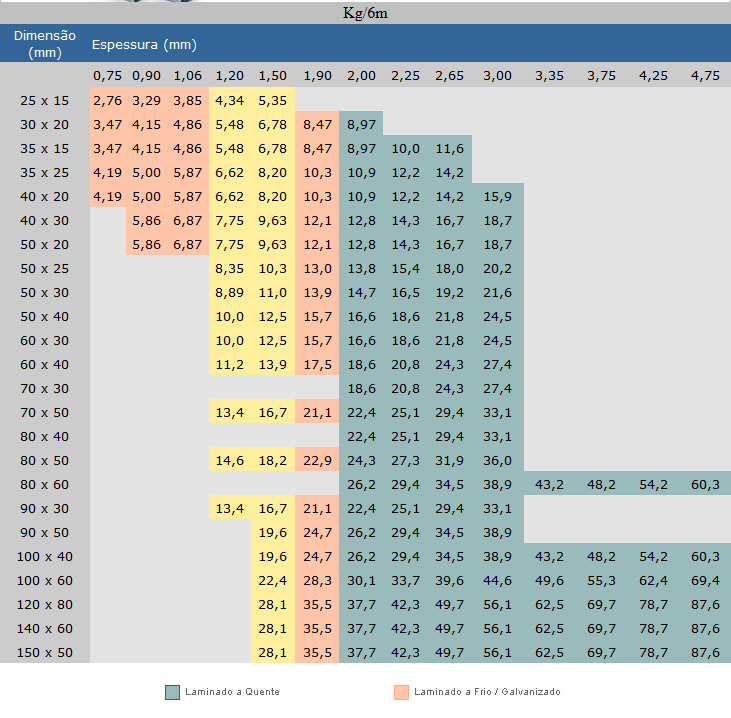Select the cell with value 5,35
Viewport: 731px width, 718px height.
(273, 100)
